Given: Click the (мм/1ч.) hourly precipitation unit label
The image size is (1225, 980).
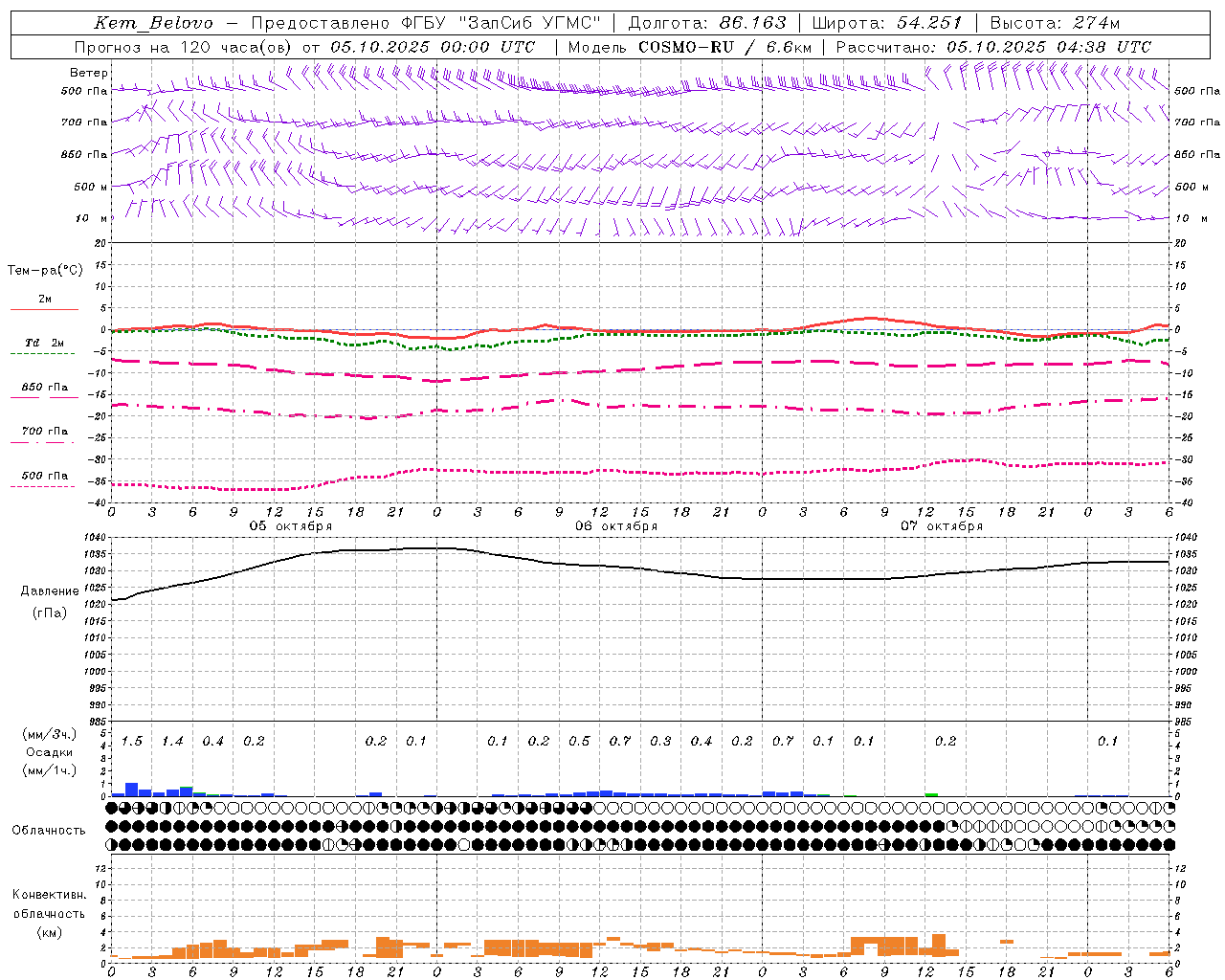Looking at the screenshot, I should (50, 770).
